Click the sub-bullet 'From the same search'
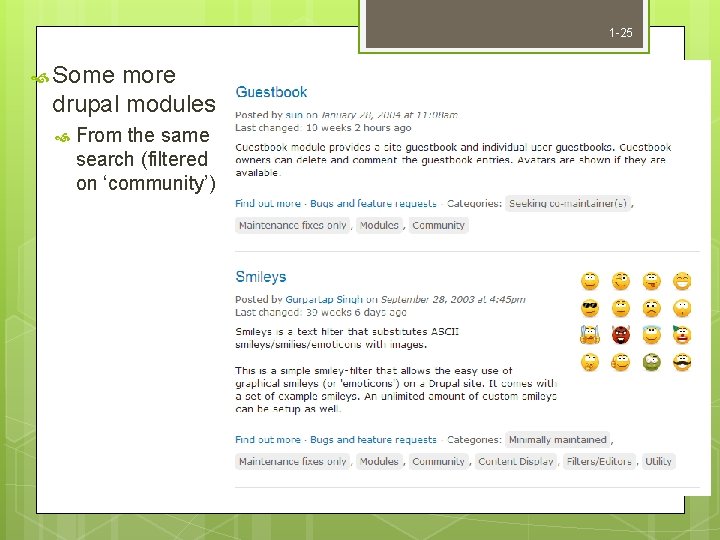Viewport: 720px width, 540px height. [146, 159]
